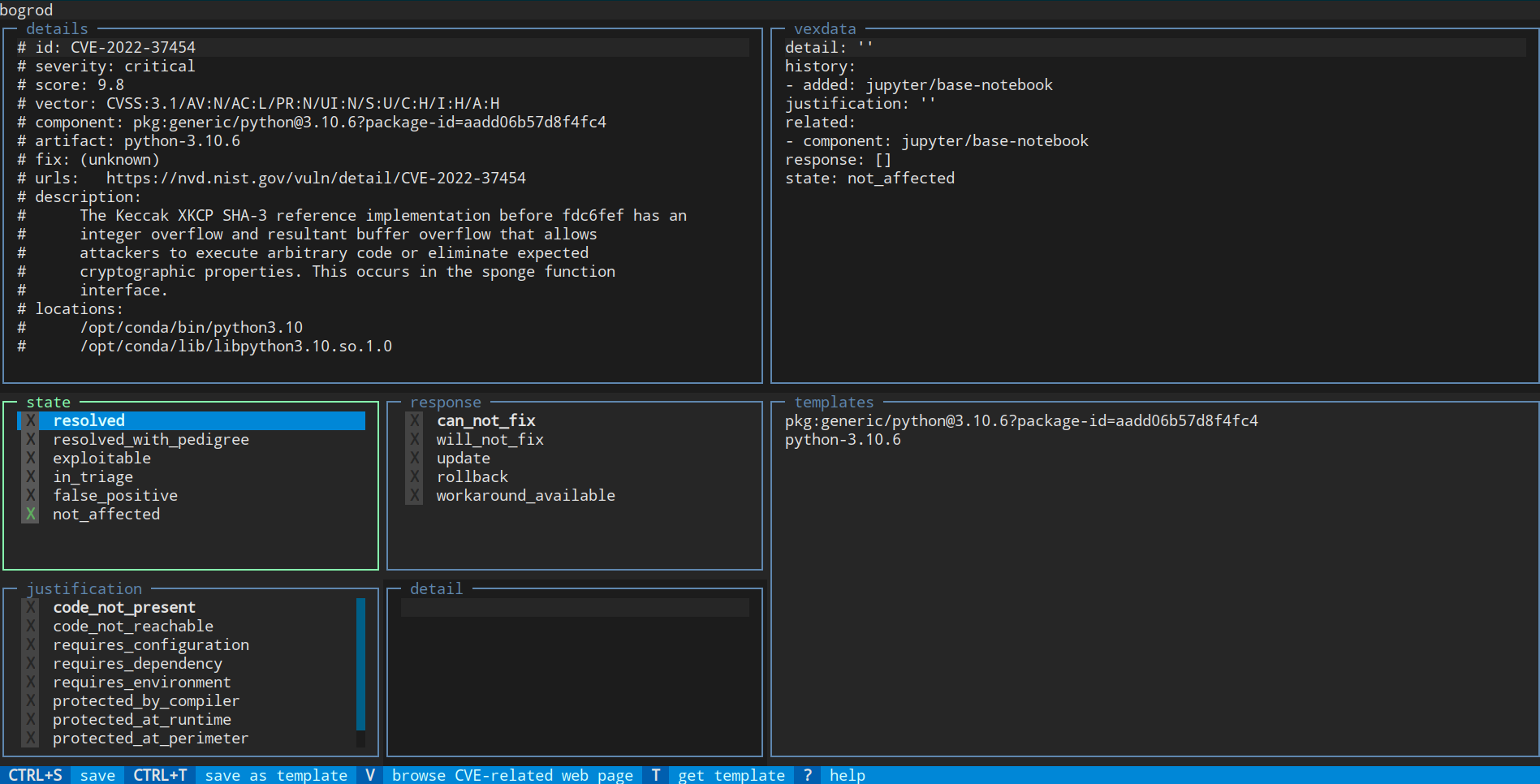This screenshot has width=1540, height=784.
Task: Check the 'update' response option
Action: 463,458
